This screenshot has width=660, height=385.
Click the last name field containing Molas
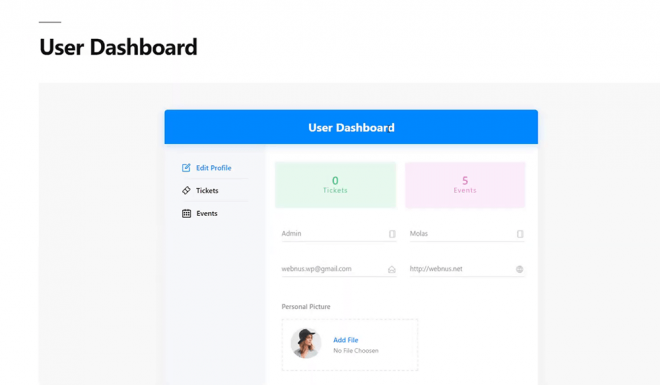click(x=467, y=234)
